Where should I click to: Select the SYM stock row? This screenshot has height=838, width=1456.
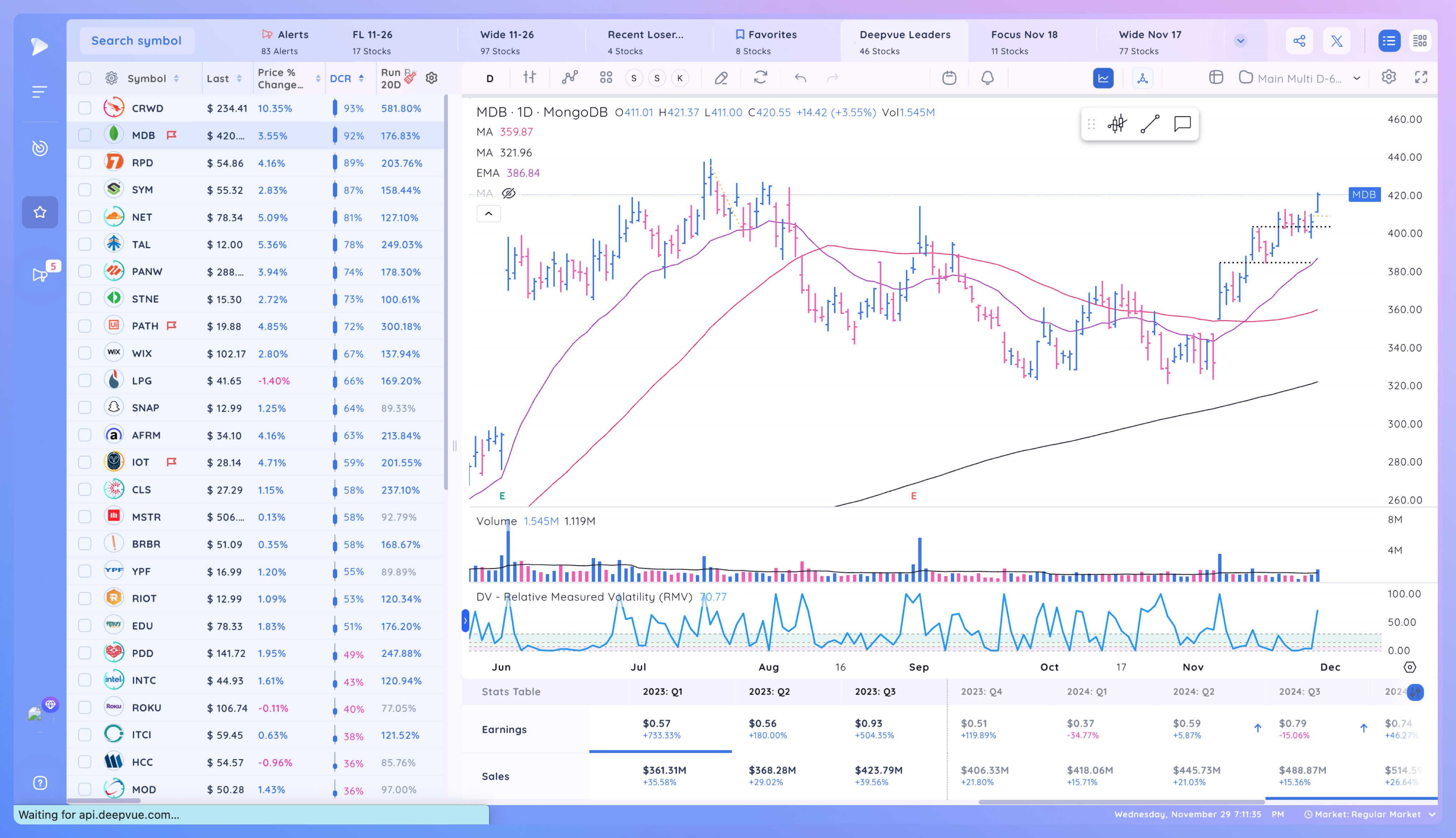click(x=256, y=190)
